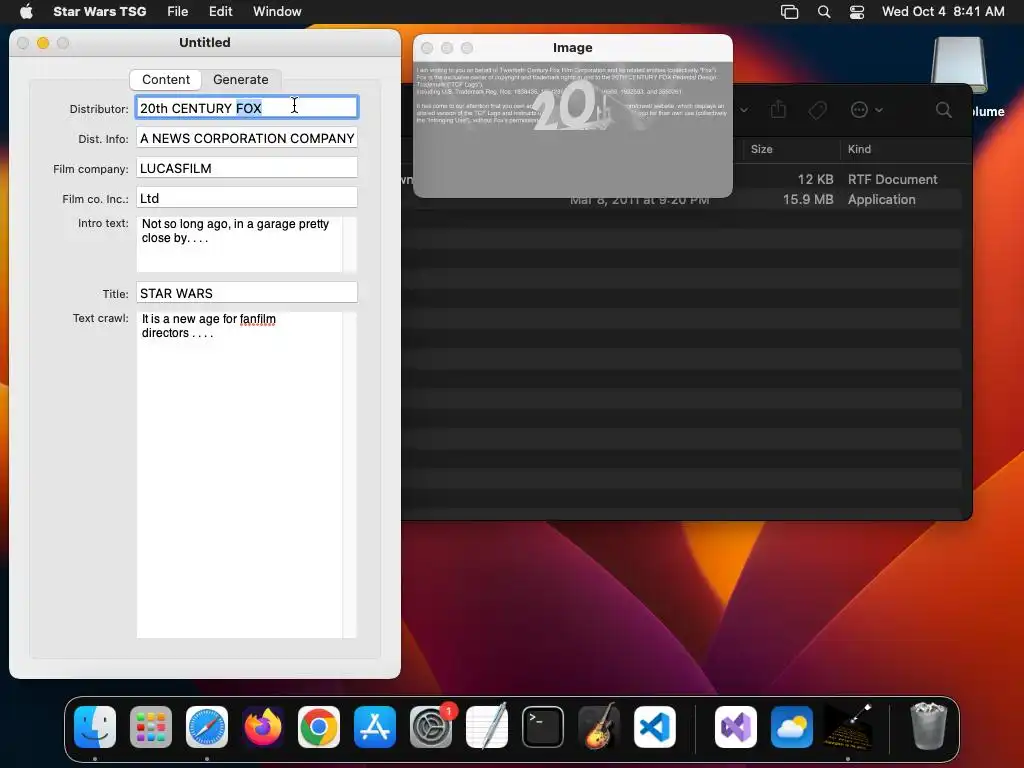1024x768 pixels.
Task: Click the misspelled word fanfilm
Action: click(258, 319)
